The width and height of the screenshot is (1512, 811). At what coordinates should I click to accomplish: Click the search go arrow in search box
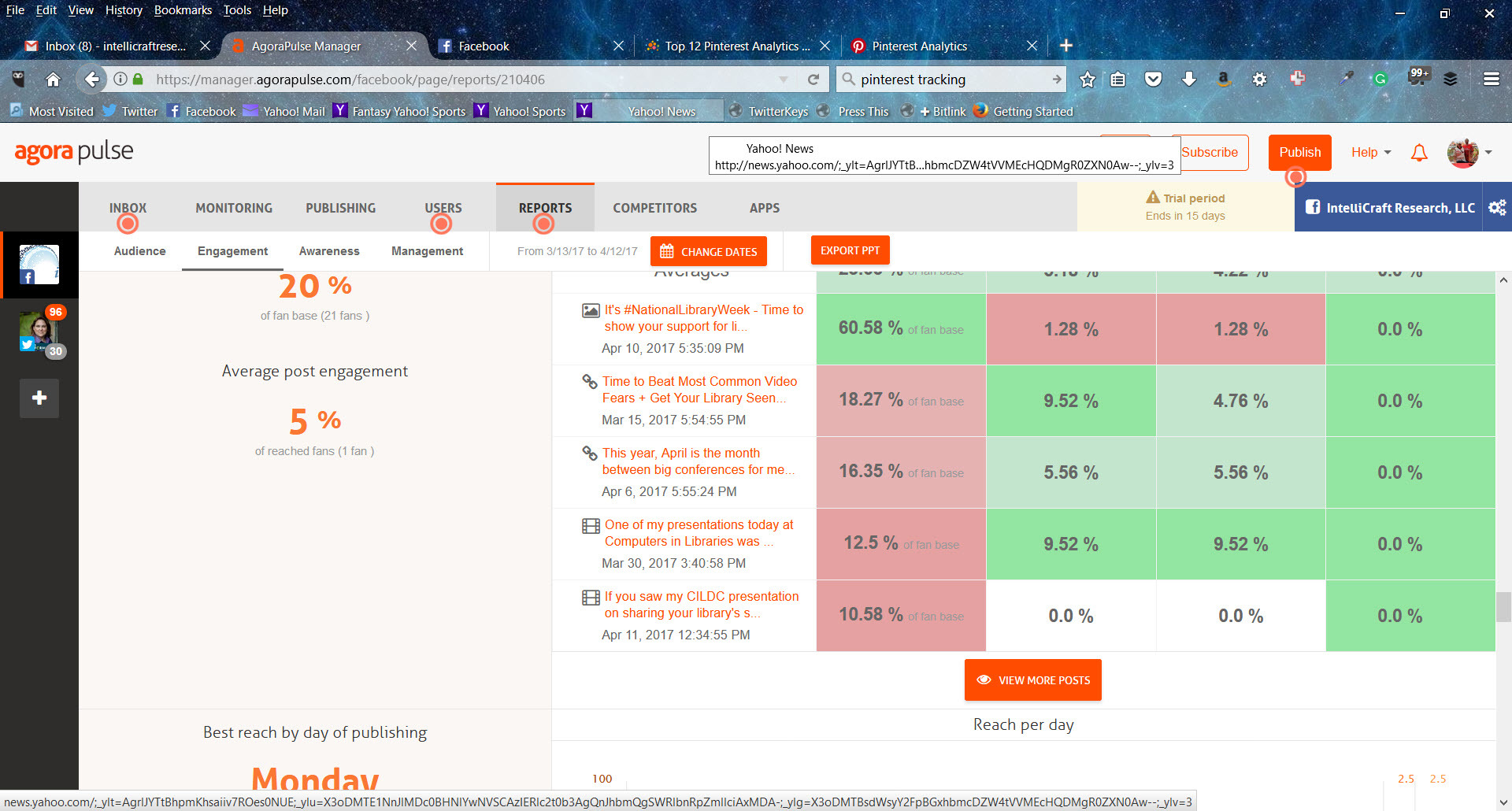click(x=1056, y=80)
